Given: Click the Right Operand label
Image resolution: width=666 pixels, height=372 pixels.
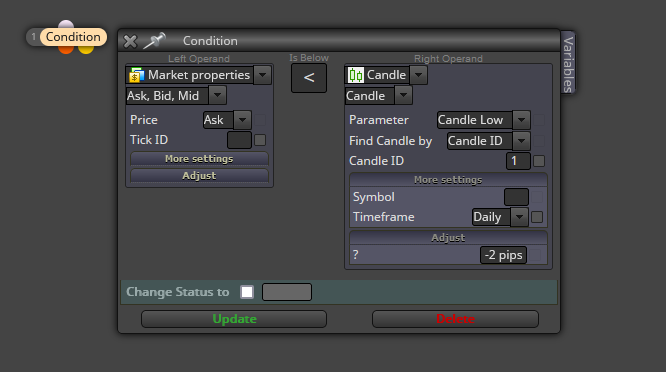Looking at the screenshot, I should point(448,59).
